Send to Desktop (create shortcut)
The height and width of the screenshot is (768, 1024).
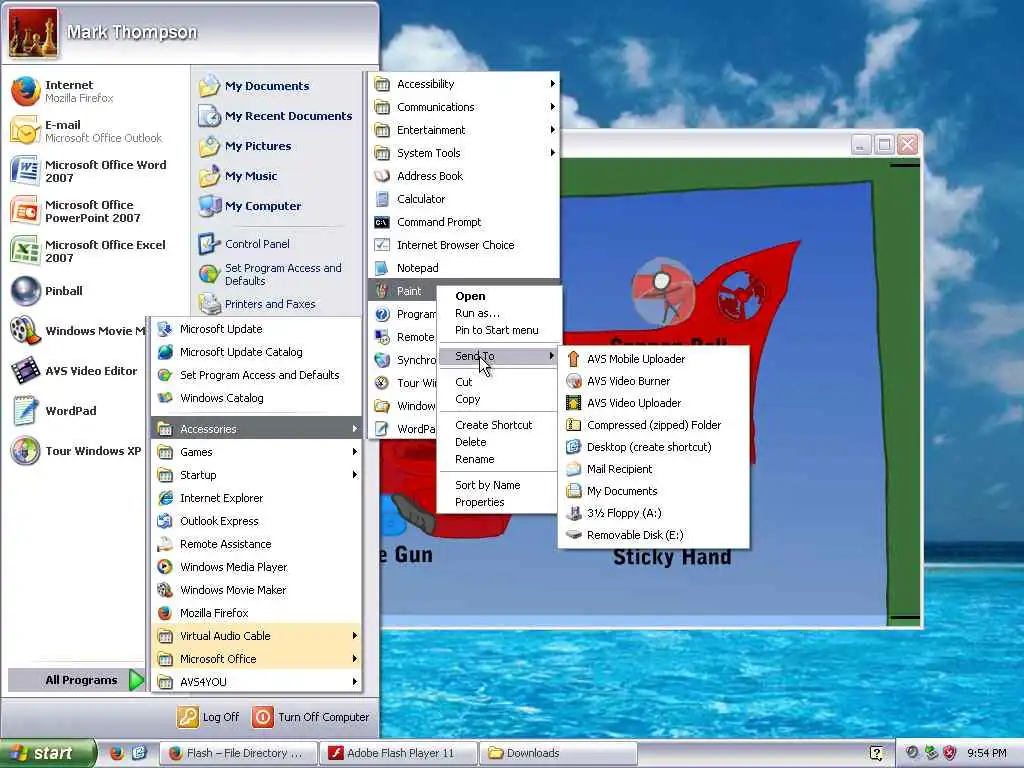tap(654, 447)
